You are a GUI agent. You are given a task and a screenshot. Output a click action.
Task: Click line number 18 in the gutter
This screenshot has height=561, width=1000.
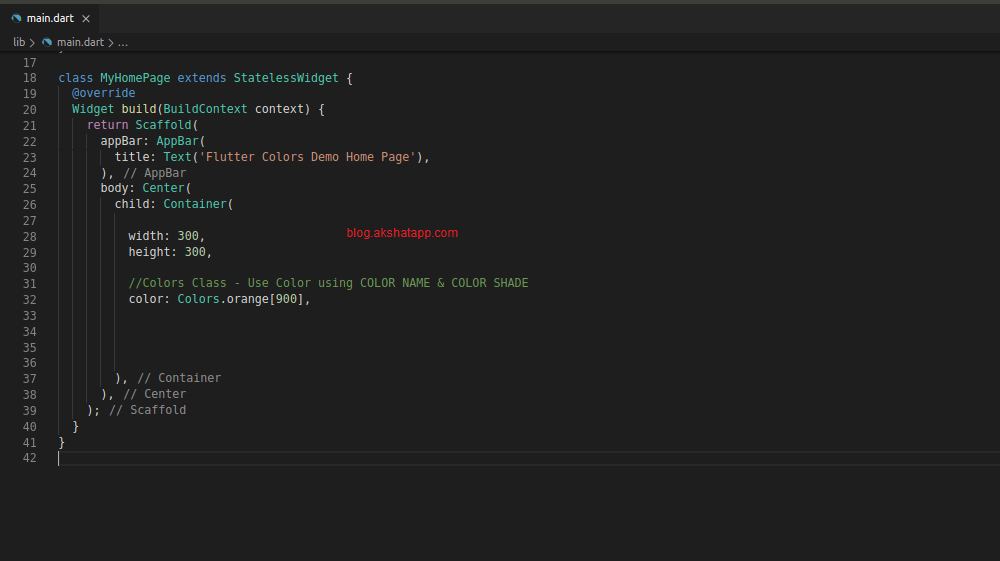click(x=29, y=78)
